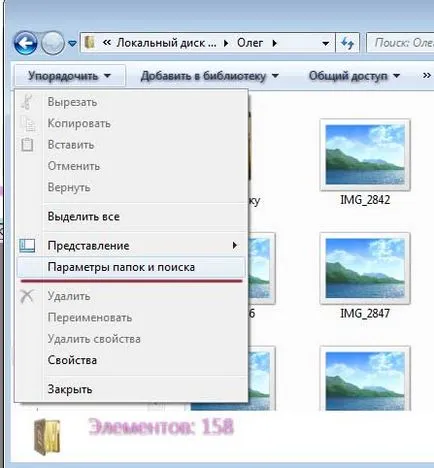
Task: Open Добавить в библиотеку dropdown
Action: [209, 76]
